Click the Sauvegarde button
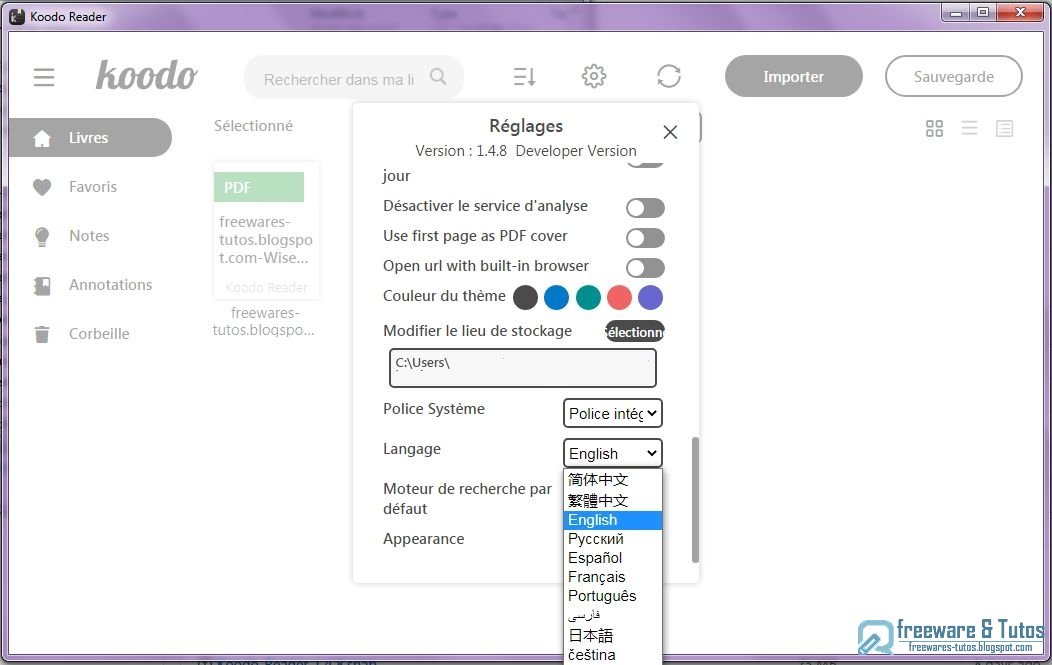 [x=953, y=76]
